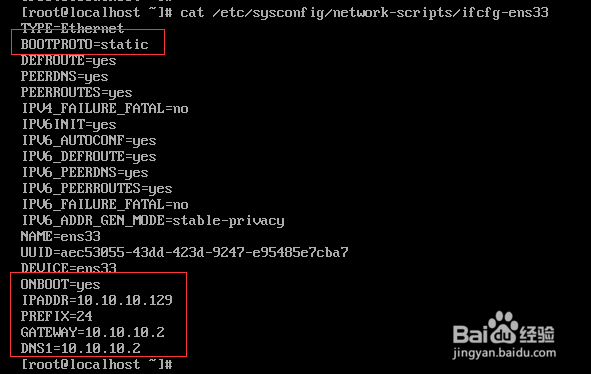Click the GATEWAY=10.10.10.2 line
Image resolution: width=591 pixels, height=374 pixels.
93,332
